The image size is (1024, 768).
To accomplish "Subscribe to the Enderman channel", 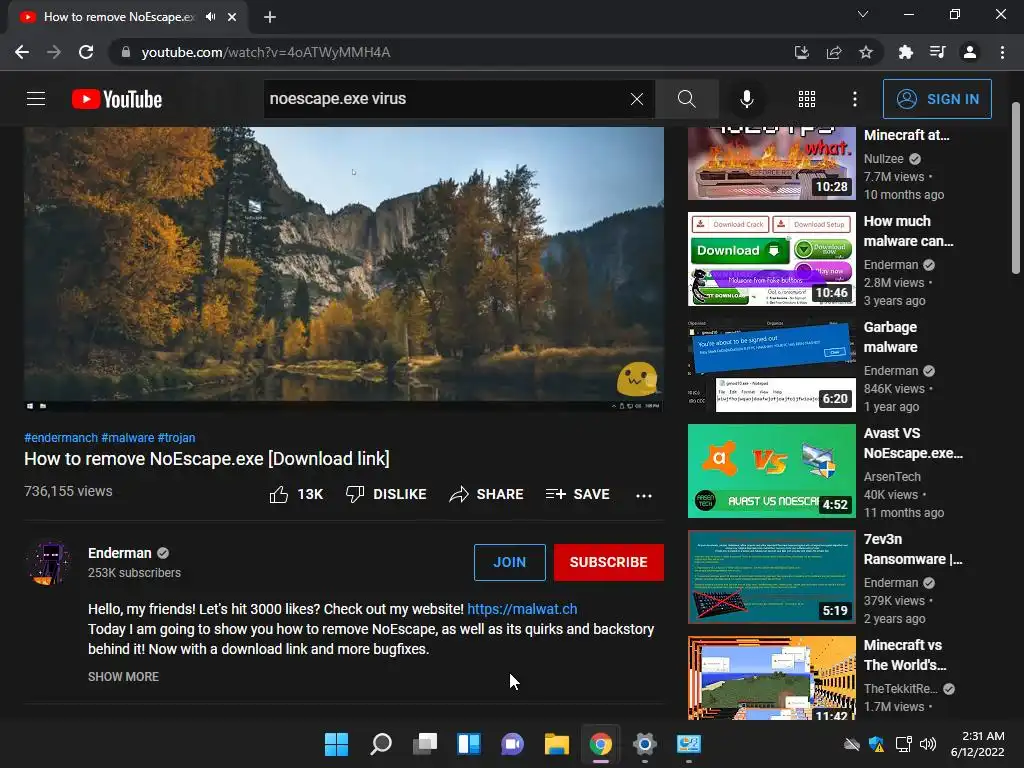I will 609,562.
